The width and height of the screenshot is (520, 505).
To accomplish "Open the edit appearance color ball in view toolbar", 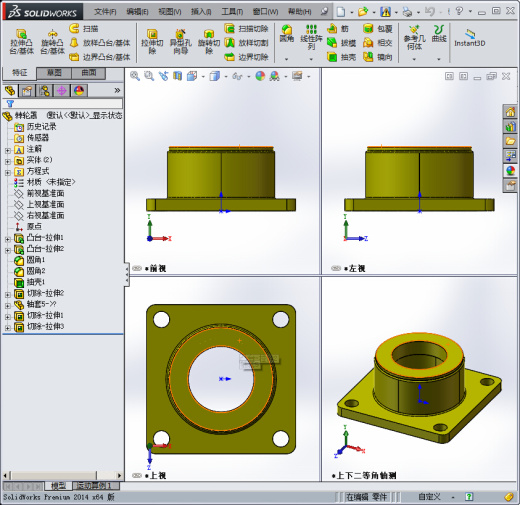I will (260, 76).
